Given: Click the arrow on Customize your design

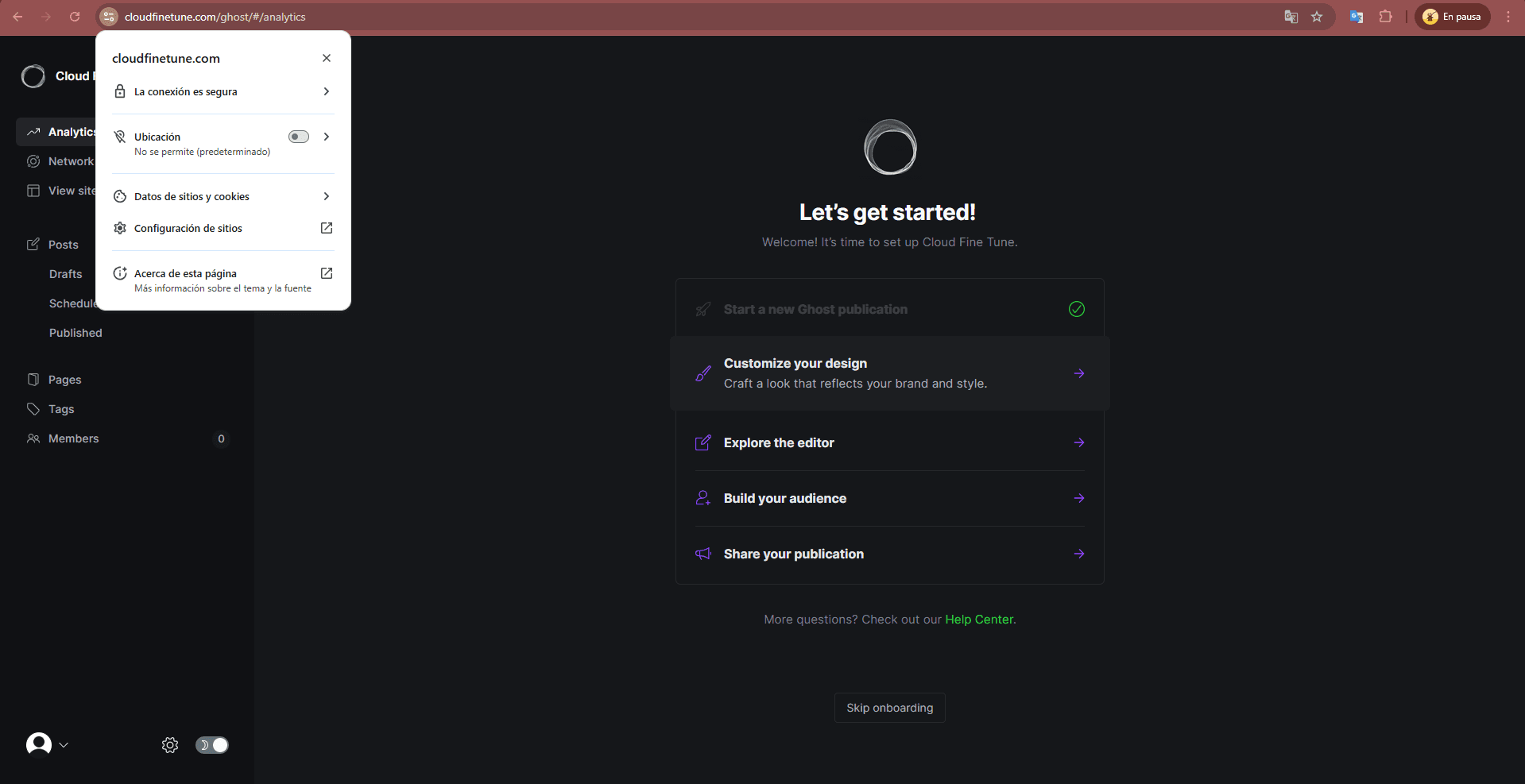Looking at the screenshot, I should tap(1079, 373).
